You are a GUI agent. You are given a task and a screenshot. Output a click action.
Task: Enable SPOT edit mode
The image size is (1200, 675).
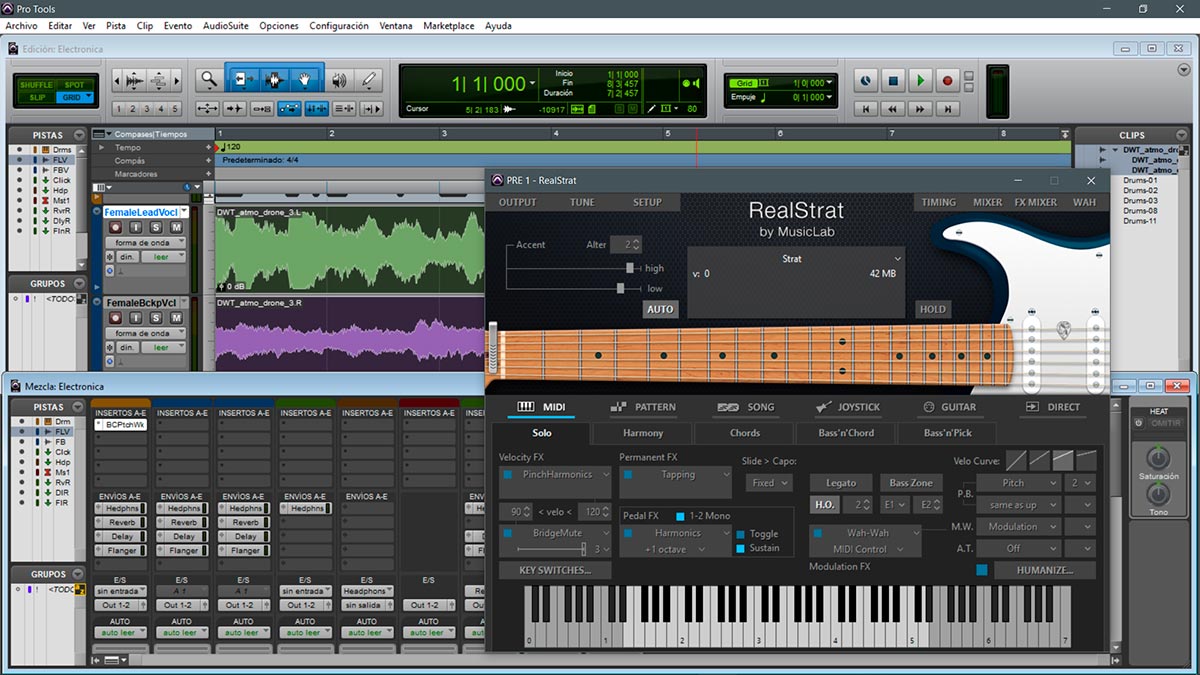[x=74, y=85]
